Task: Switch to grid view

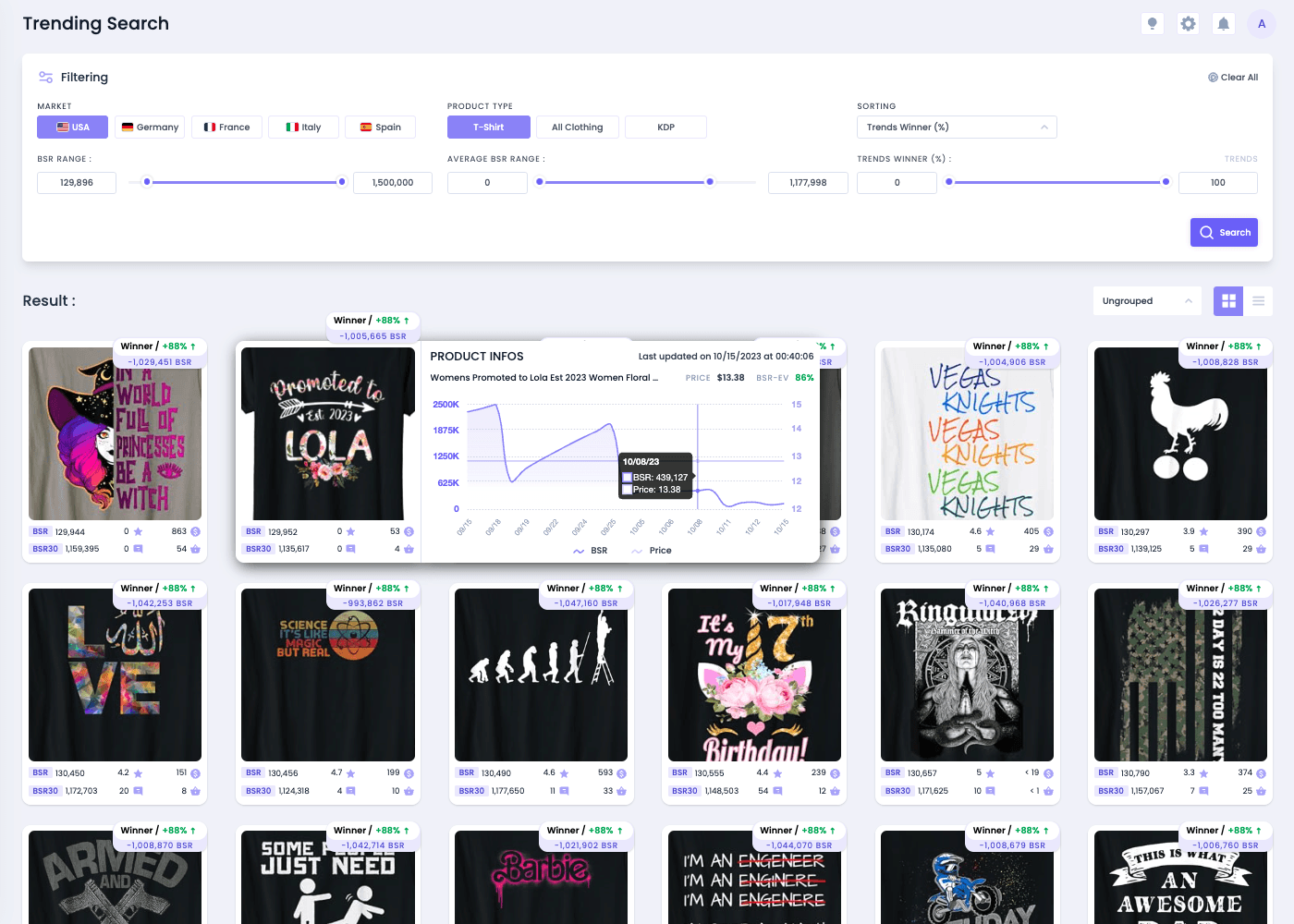Action: point(1228,301)
